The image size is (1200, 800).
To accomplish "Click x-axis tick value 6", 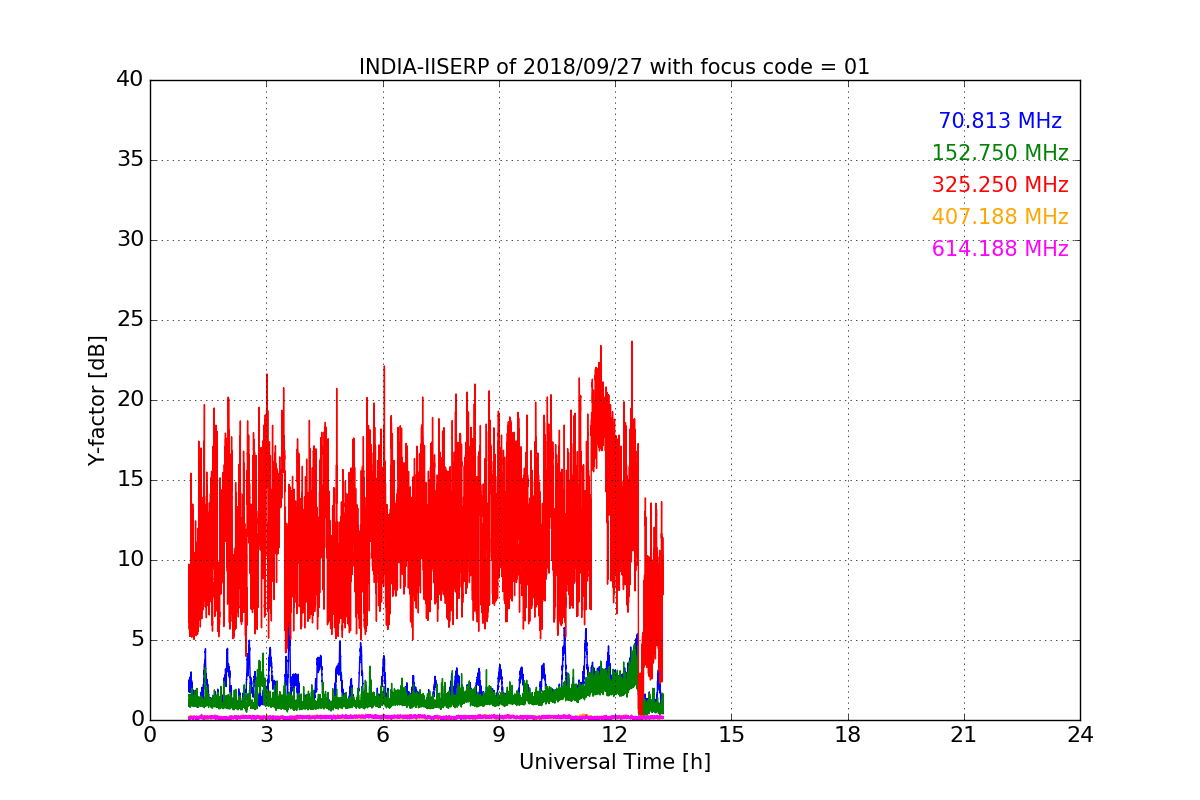I will [x=382, y=735].
